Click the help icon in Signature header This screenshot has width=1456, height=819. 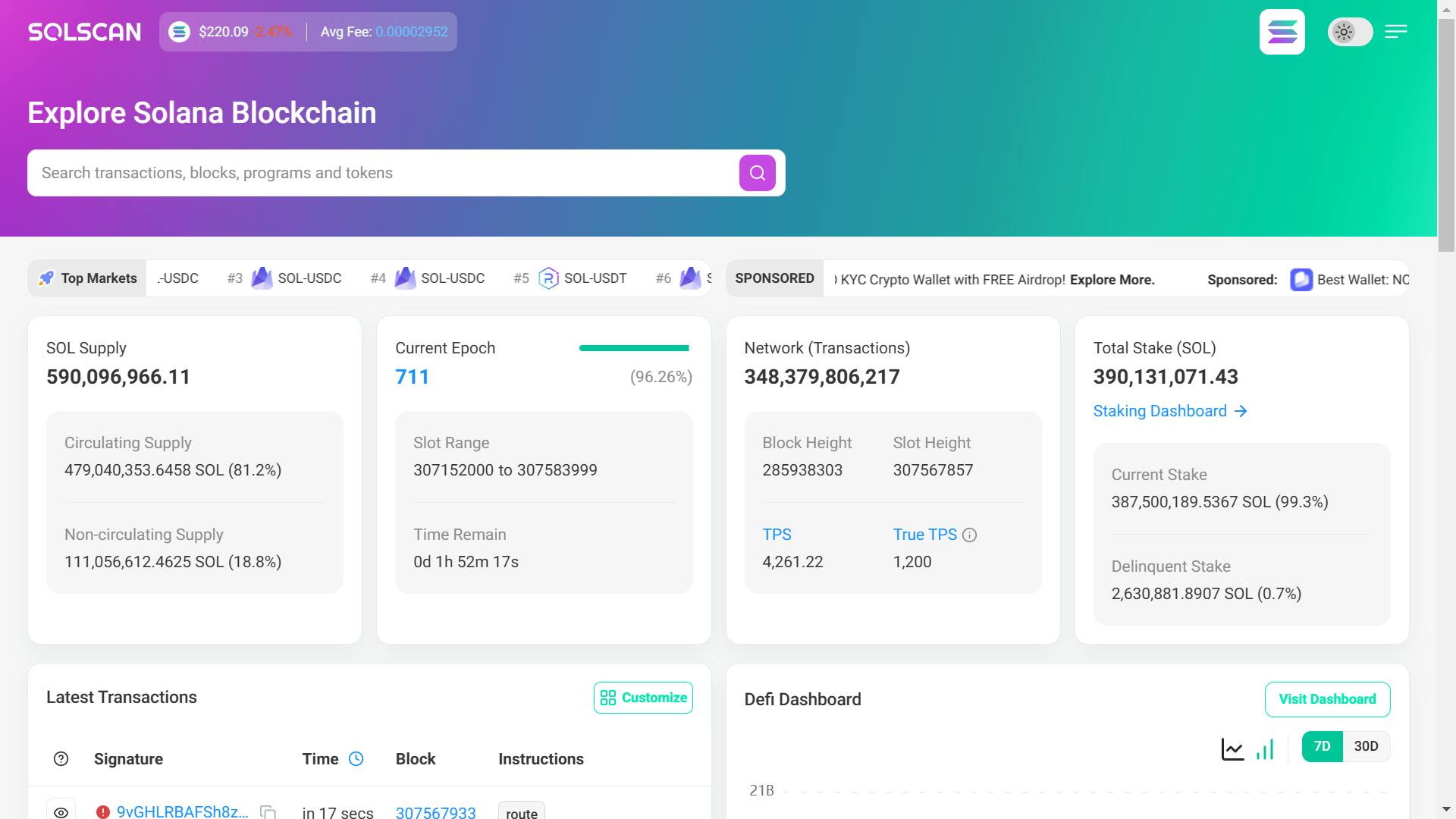[61, 759]
